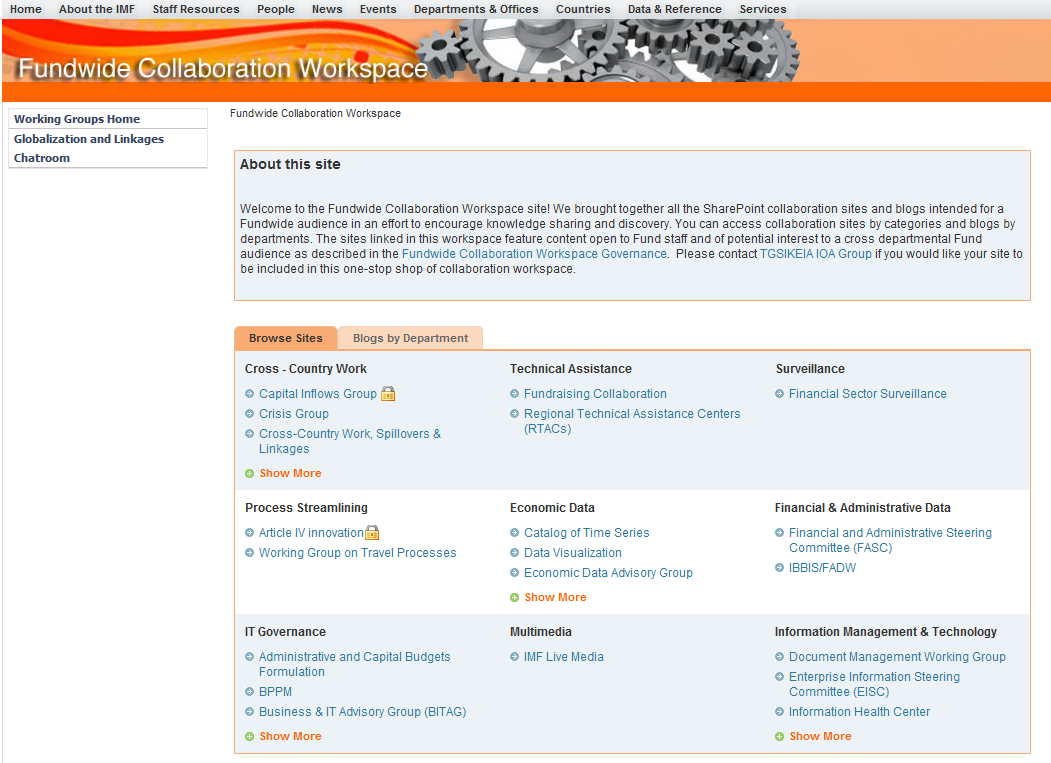This screenshot has width=1051, height=763.
Task: Open Document Management Working Group link
Action: pyautogui.click(x=897, y=656)
